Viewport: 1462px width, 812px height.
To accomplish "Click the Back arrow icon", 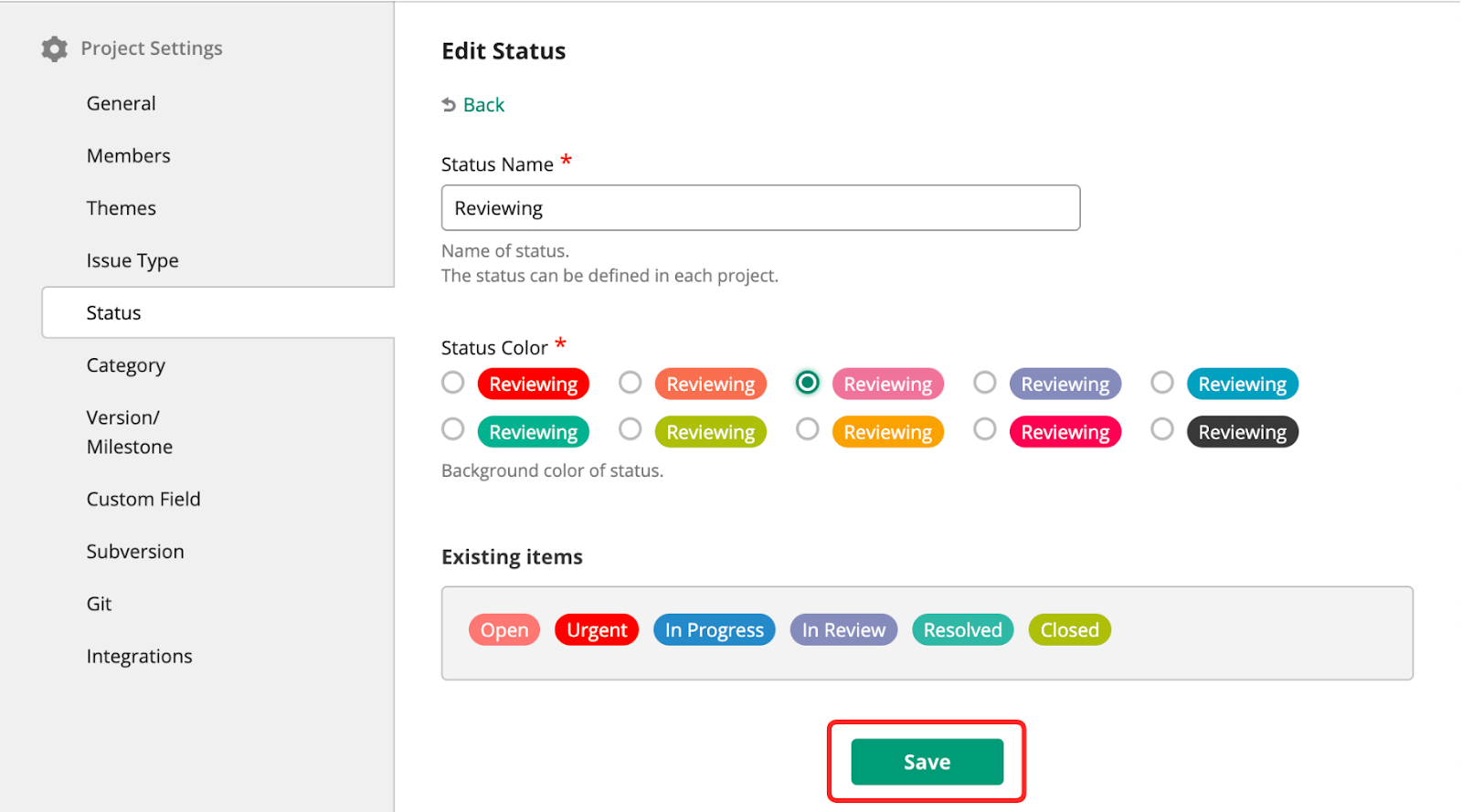I will pos(449,105).
